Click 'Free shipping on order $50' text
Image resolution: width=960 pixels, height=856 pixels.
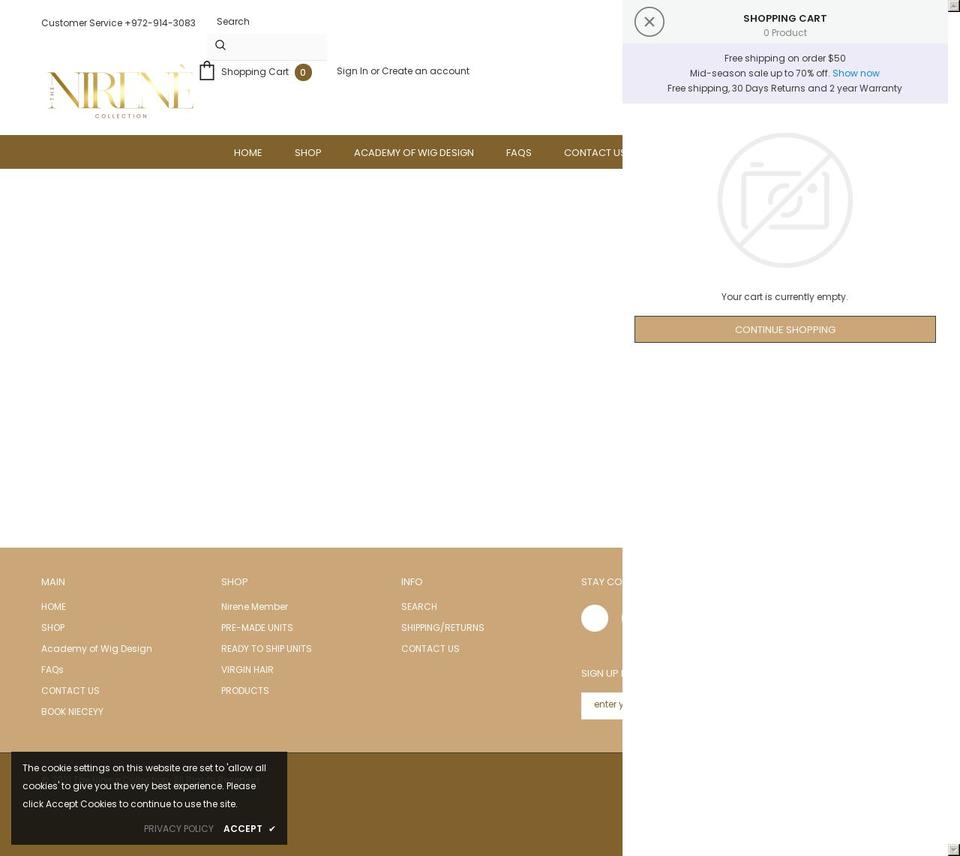[x=785, y=58]
